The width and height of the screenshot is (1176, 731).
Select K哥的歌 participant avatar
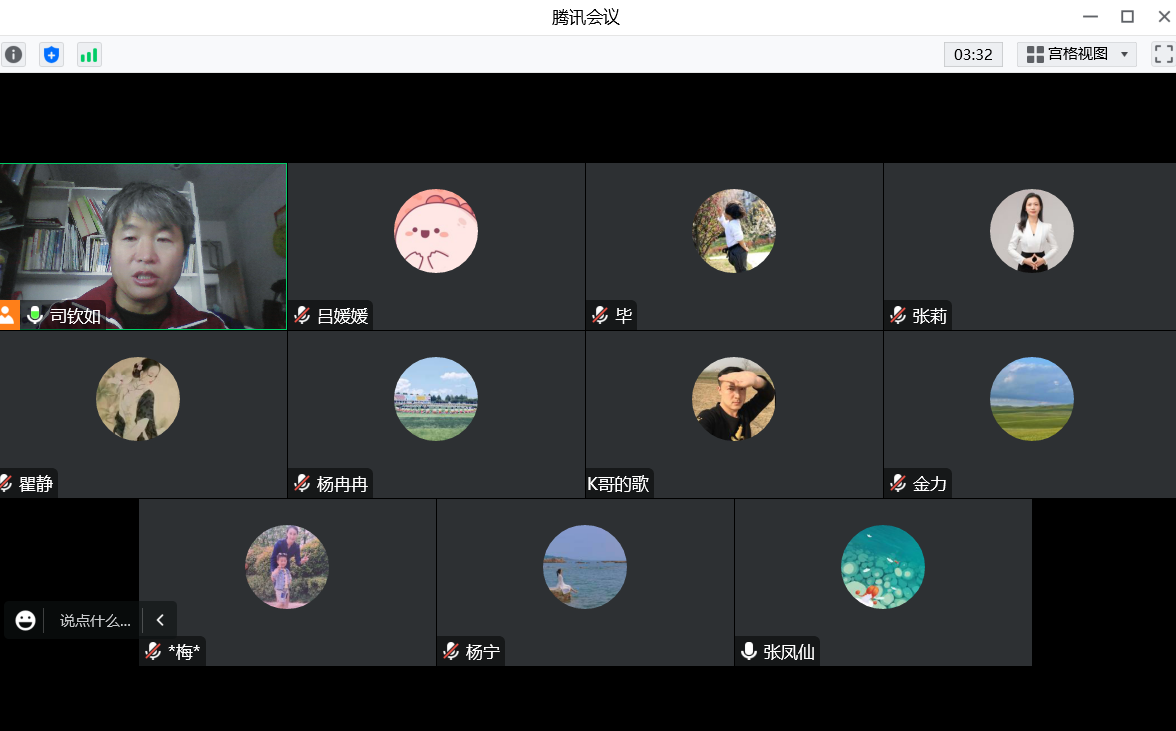[733, 399]
